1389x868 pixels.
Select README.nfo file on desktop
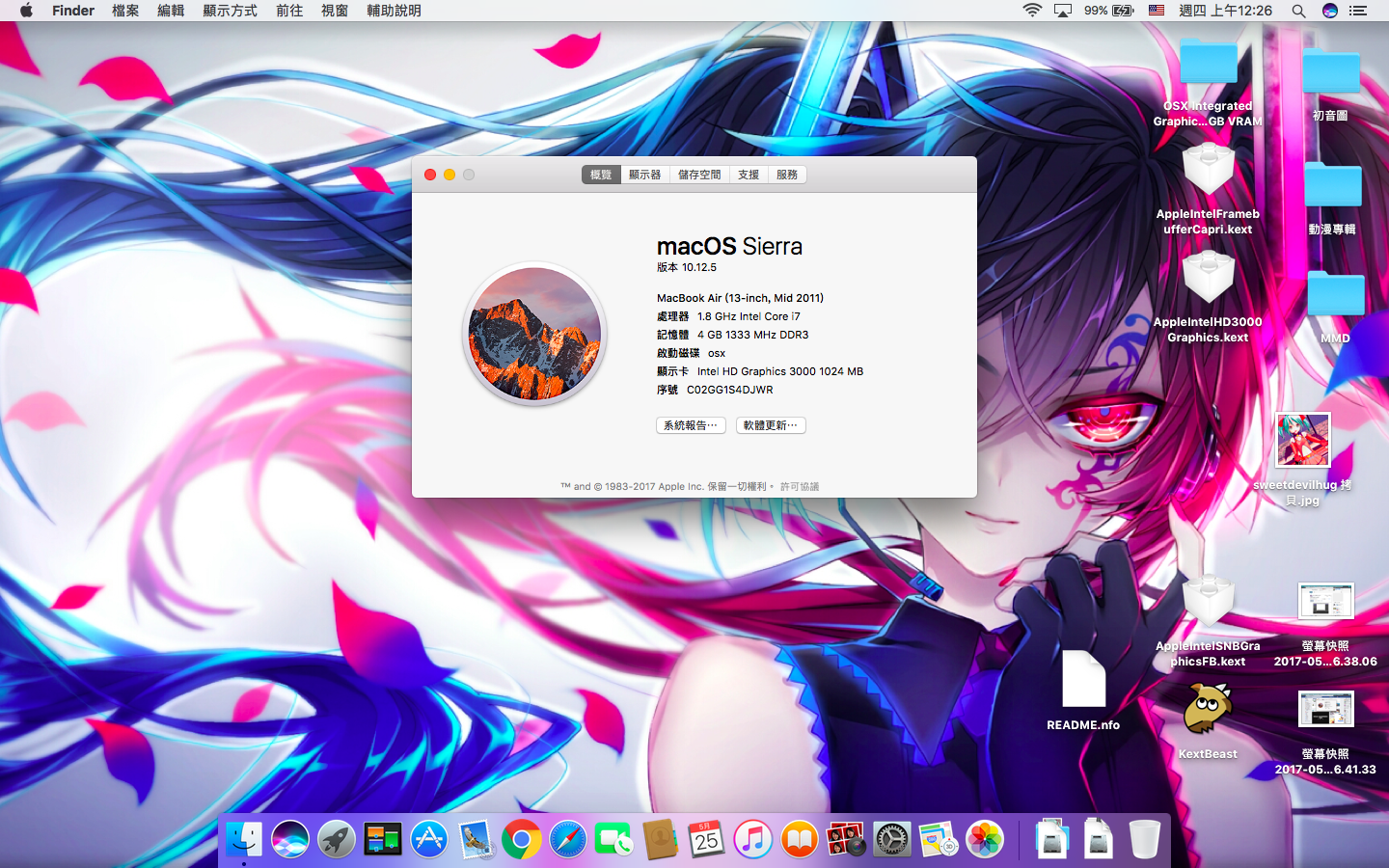[1083, 680]
